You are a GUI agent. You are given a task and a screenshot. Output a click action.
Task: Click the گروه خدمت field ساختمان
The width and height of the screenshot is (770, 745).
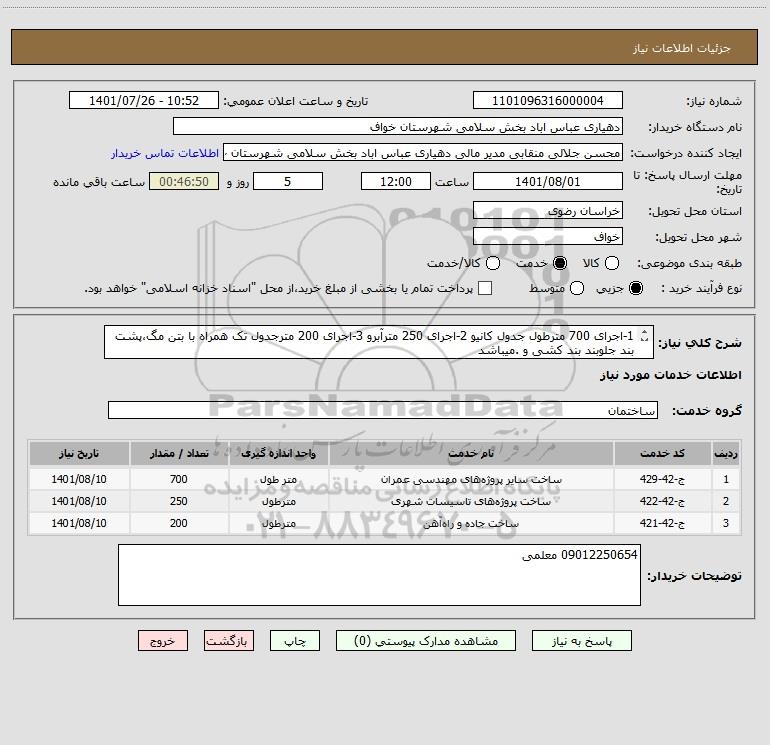[x=383, y=410]
